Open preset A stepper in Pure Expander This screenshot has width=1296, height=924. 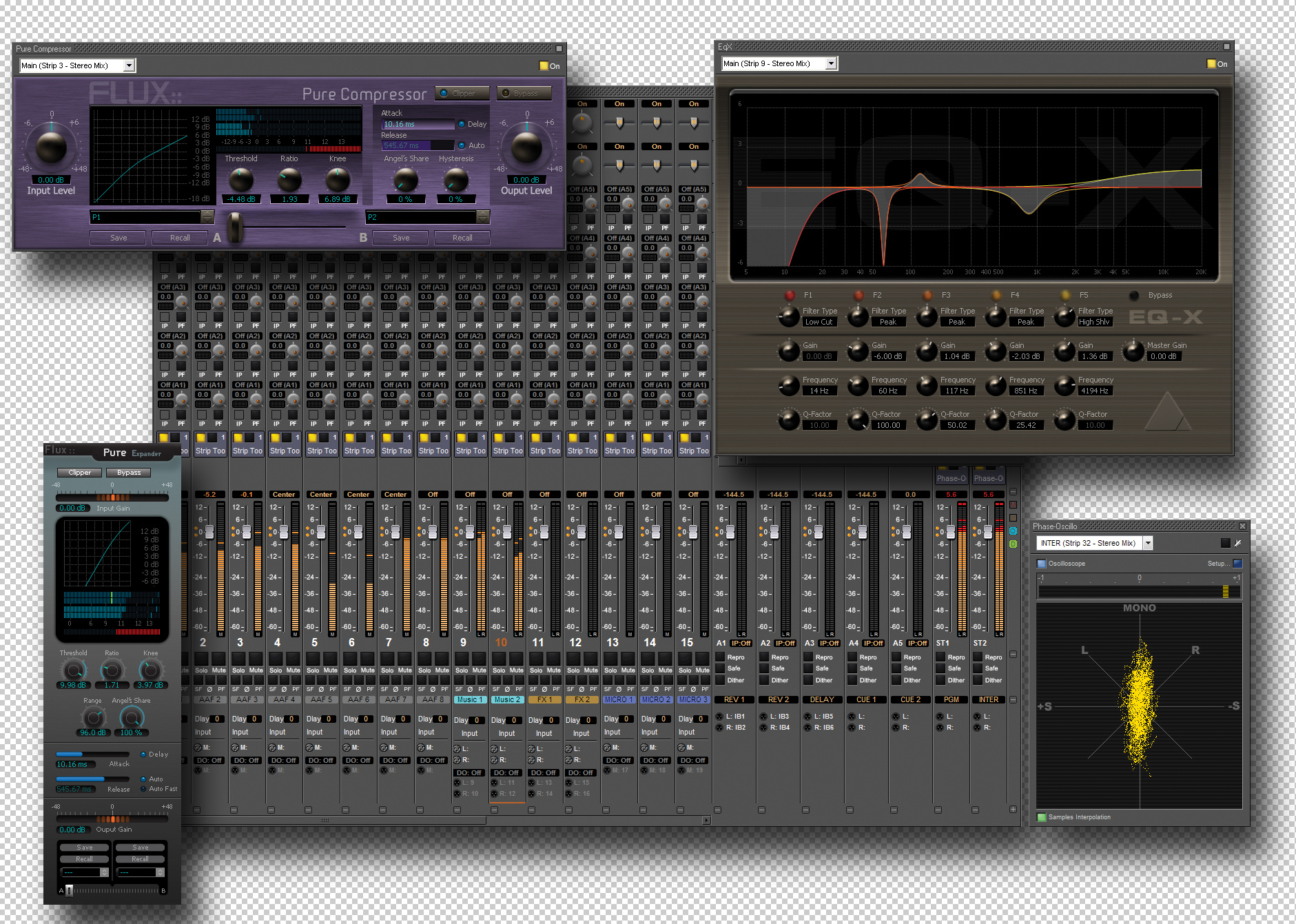coord(105,872)
